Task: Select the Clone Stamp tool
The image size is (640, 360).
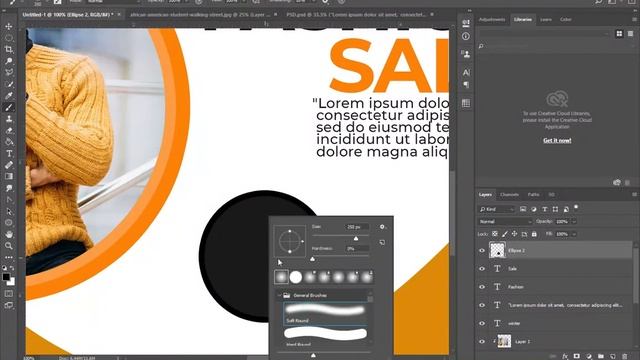Action: tap(9, 119)
